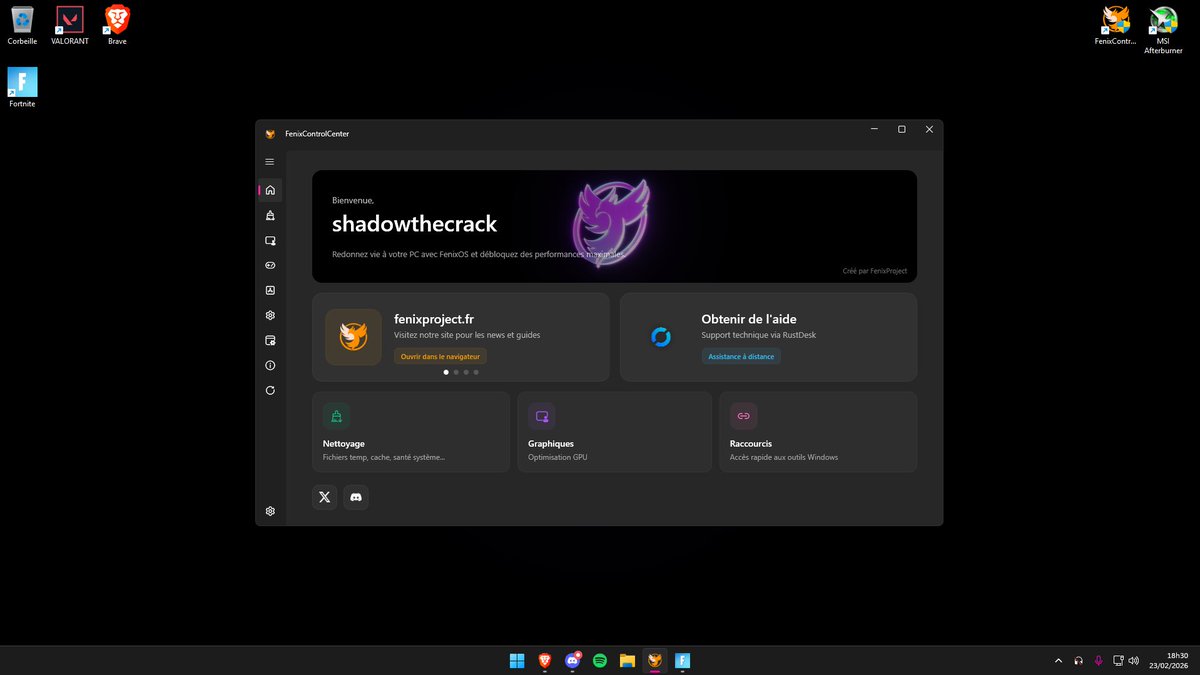Image resolution: width=1200 pixels, height=675 pixels.
Task: Open the info section from the sidebar
Action: pyautogui.click(x=269, y=365)
